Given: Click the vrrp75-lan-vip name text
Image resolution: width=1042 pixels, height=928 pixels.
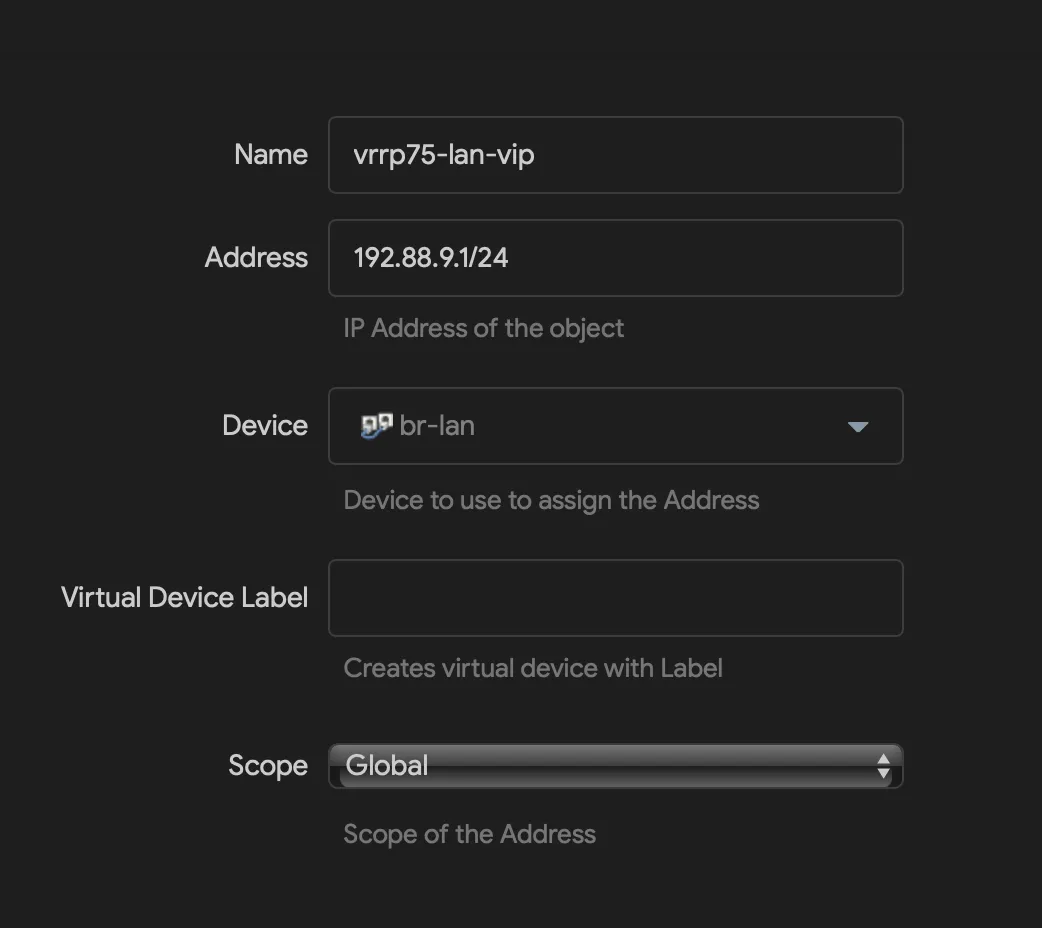Looking at the screenshot, I should coord(443,155).
